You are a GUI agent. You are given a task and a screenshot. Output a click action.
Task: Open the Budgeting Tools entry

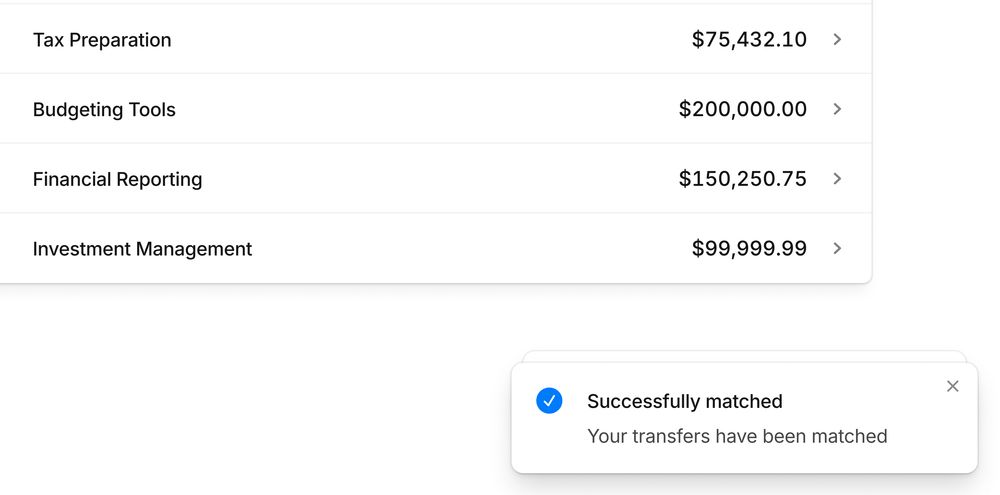tap(436, 108)
